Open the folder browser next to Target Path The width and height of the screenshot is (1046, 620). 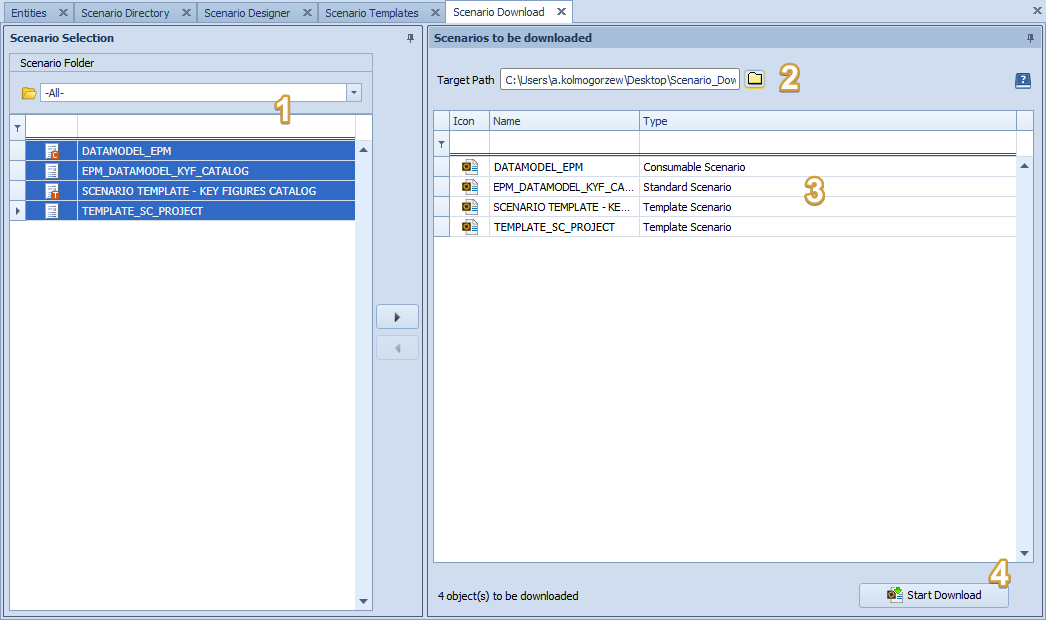coord(755,79)
